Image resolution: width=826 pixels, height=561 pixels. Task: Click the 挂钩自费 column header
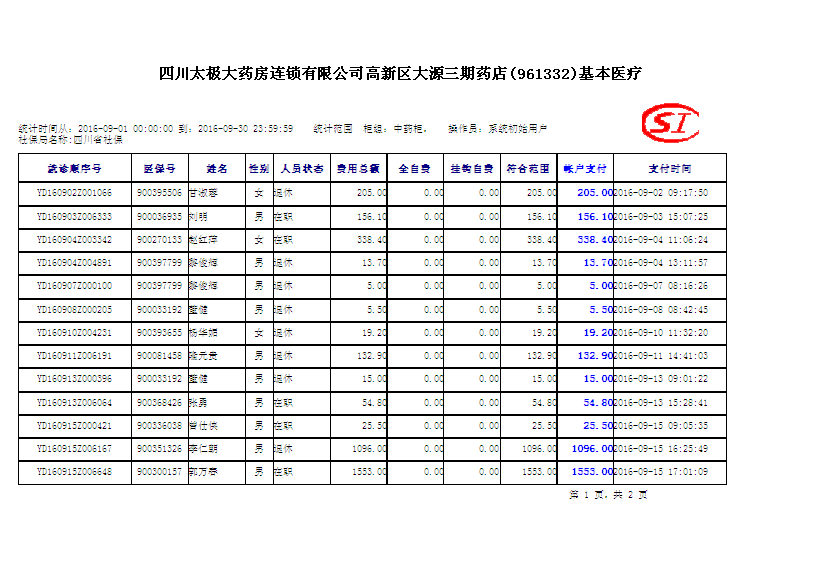click(x=472, y=169)
